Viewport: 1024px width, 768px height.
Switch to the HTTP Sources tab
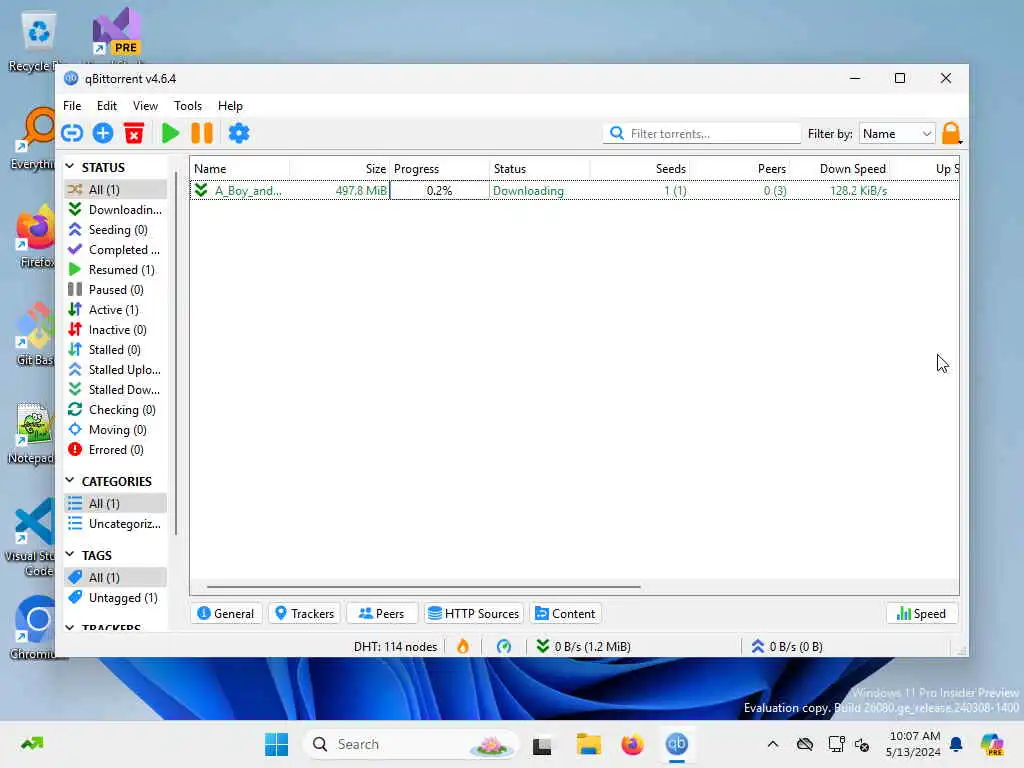(x=474, y=614)
